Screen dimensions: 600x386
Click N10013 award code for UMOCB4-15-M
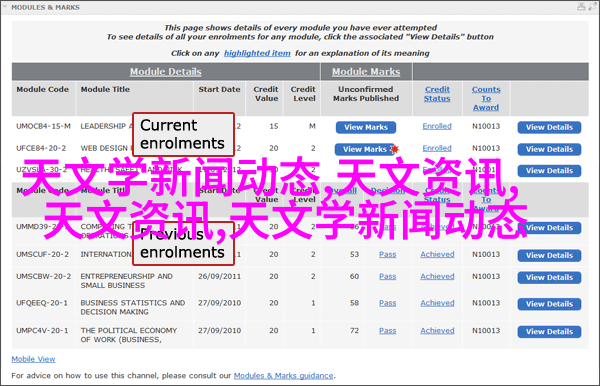click(486, 126)
